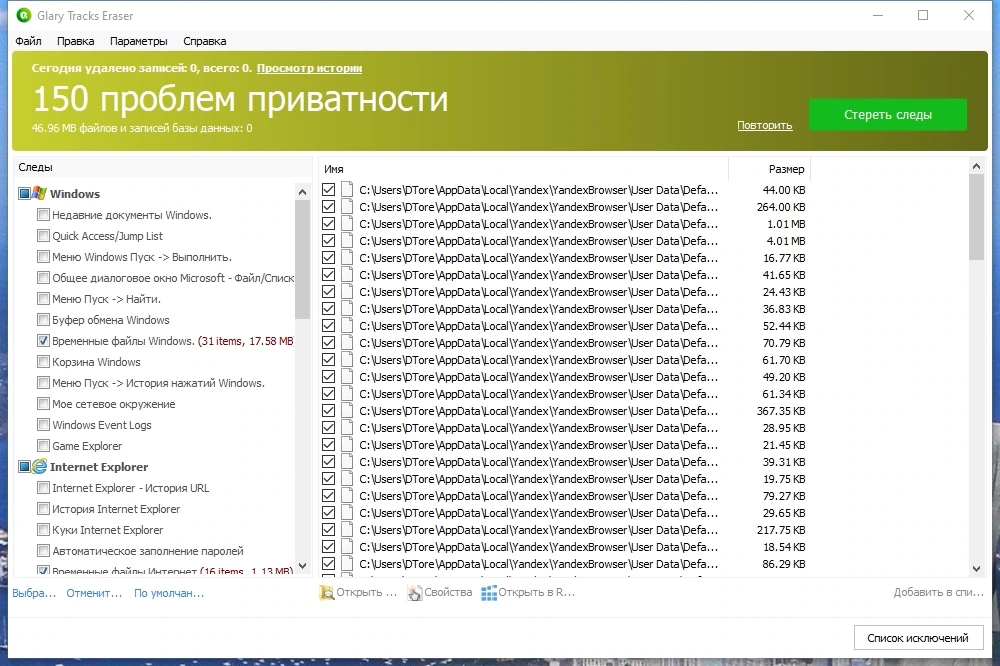Select the file path row sized 19.75 KB
The image size is (1000, 666).
(x=538, y=478)
